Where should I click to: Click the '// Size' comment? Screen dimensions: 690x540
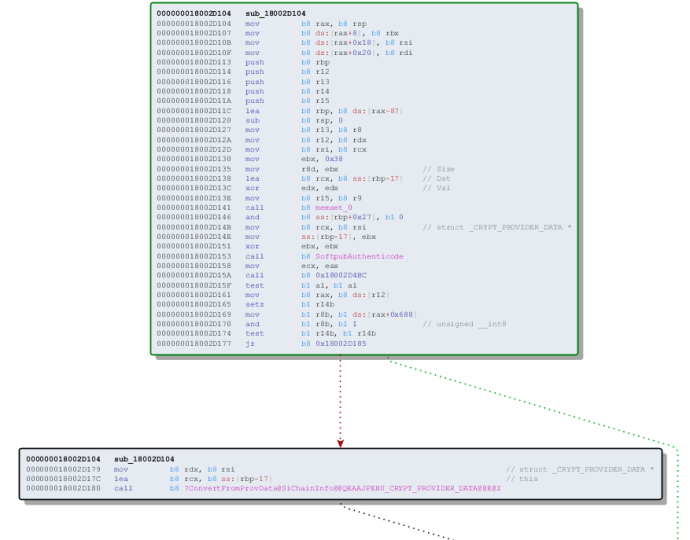tap(438, 169)
